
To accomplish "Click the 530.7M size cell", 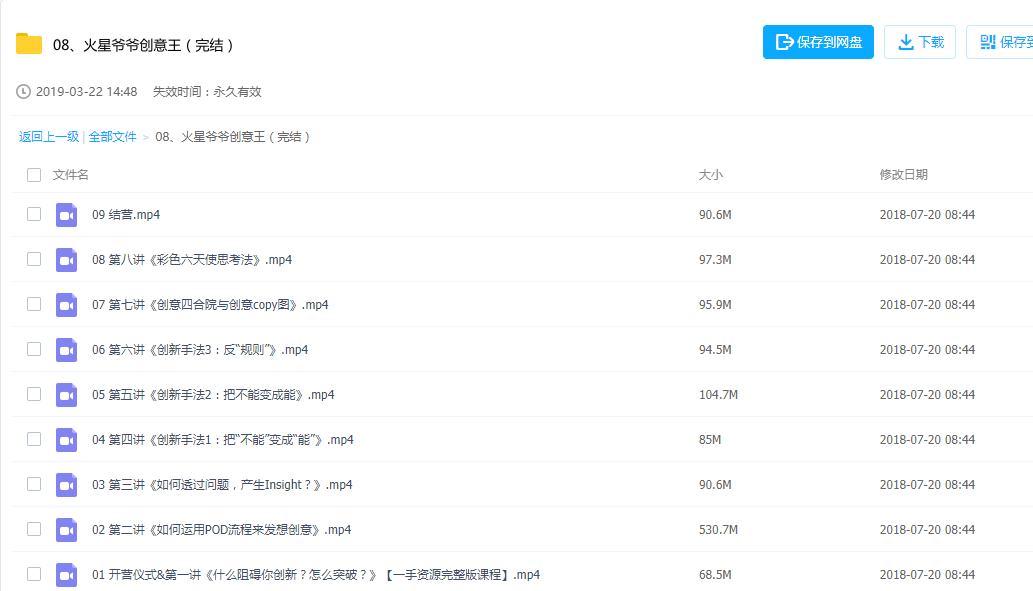I will [718, 530].
